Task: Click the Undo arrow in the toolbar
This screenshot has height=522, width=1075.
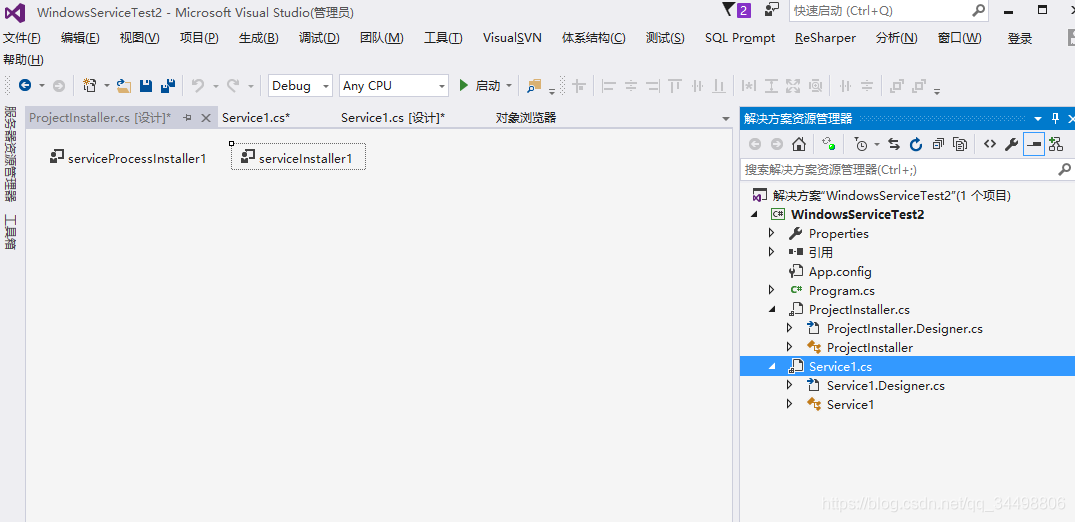Action: pyautogui.click(x=198, y=86)
